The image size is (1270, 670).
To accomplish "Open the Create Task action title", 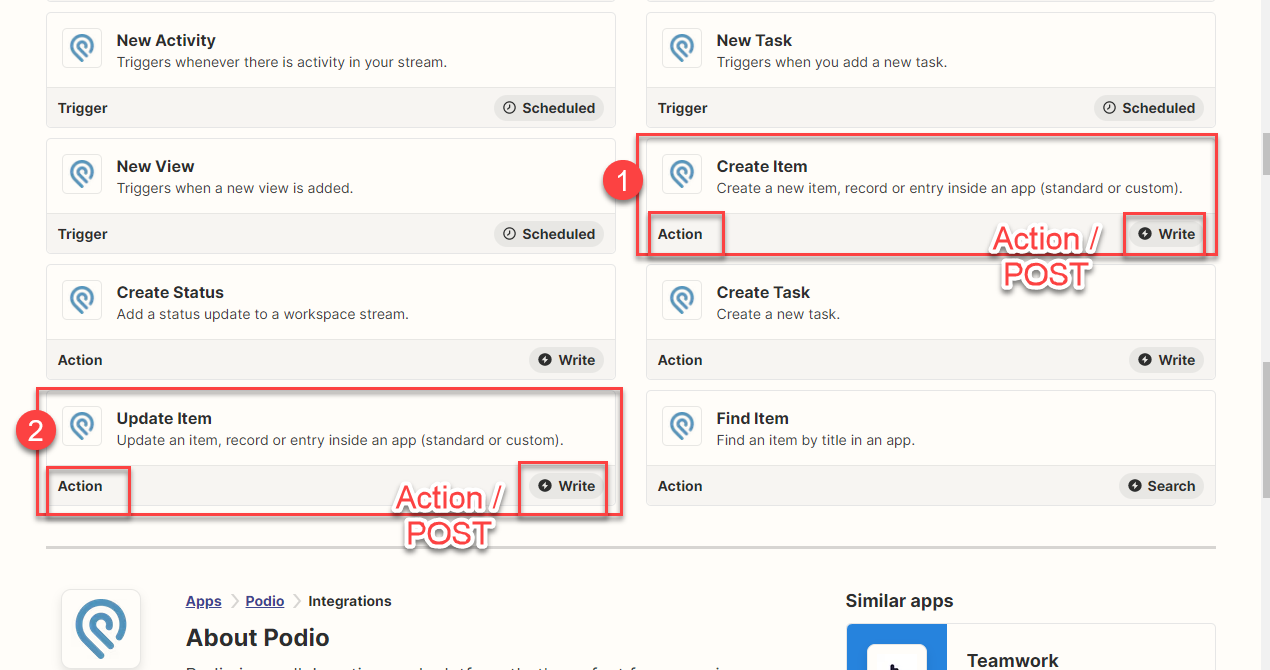I will tap(763, 292).
